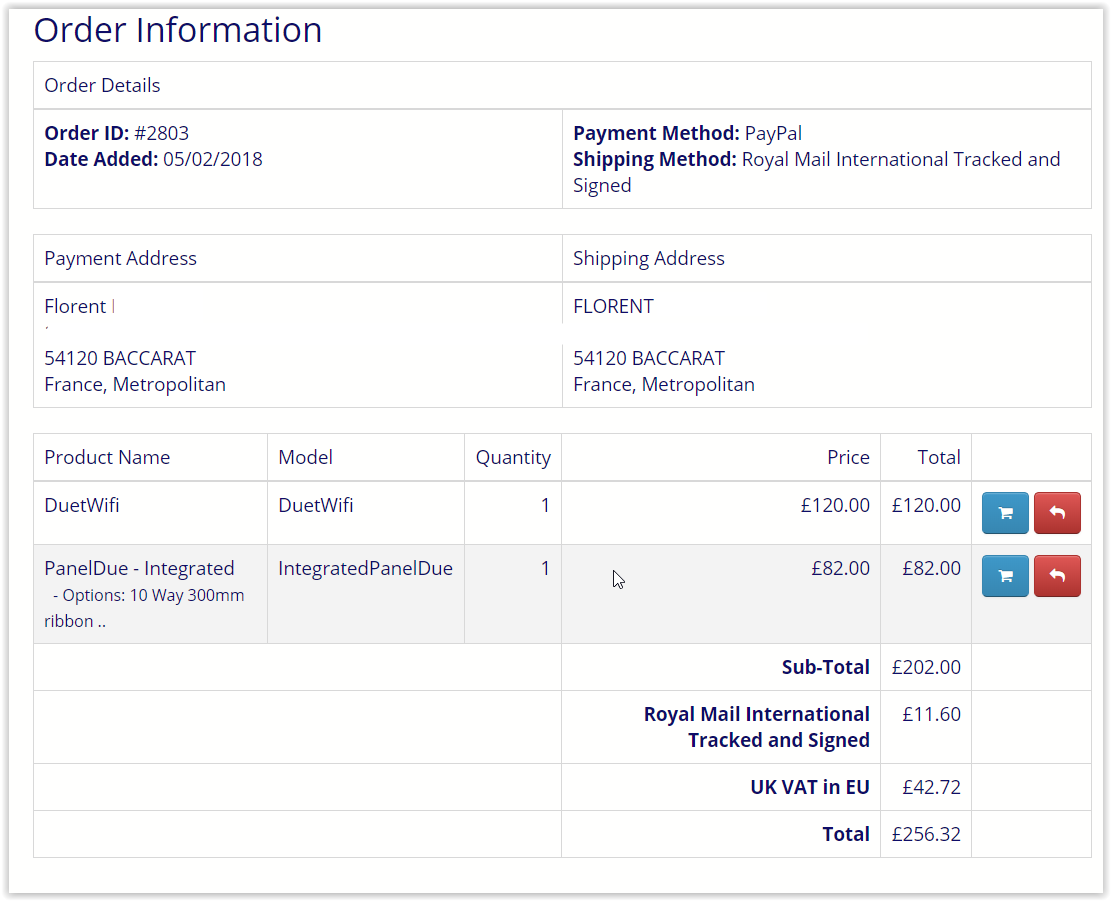Click the Order Information page heading
The image size is (1111, 901).
pyautogui.click(x=178, y=30)
